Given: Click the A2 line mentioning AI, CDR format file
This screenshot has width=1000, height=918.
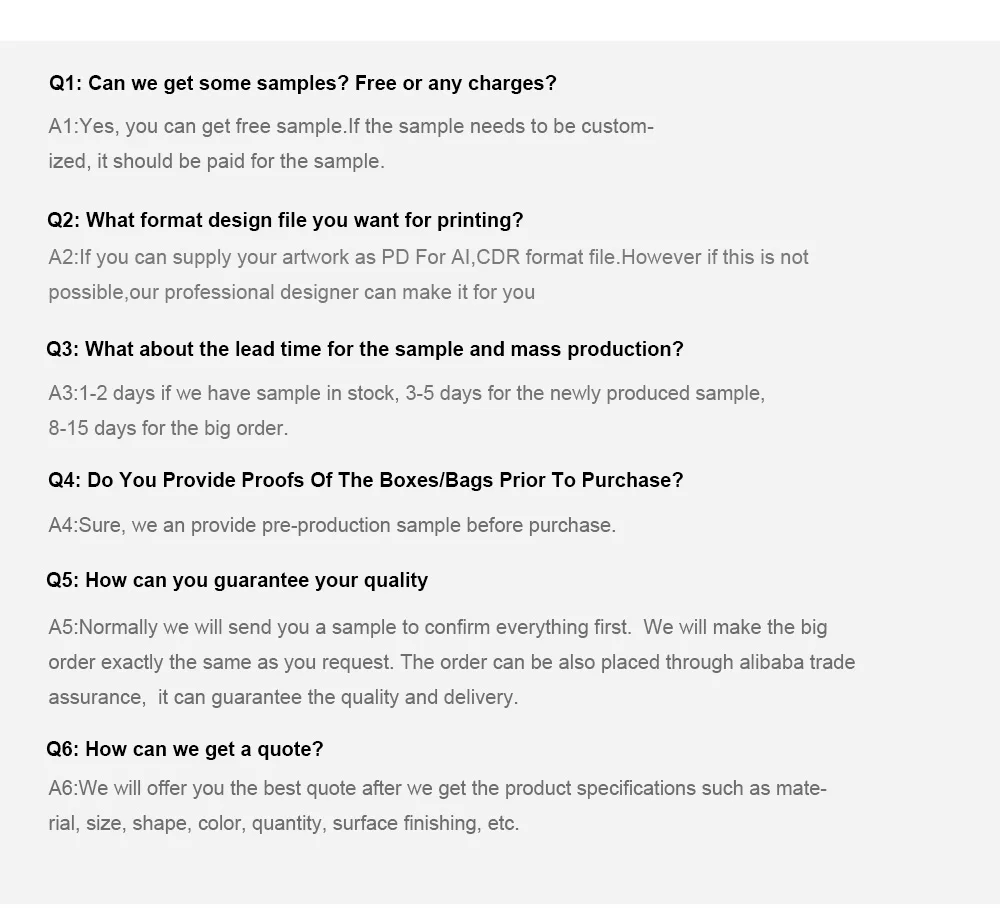Looking at the screenshot, I should pyautogui.click(x=428, y=257).
